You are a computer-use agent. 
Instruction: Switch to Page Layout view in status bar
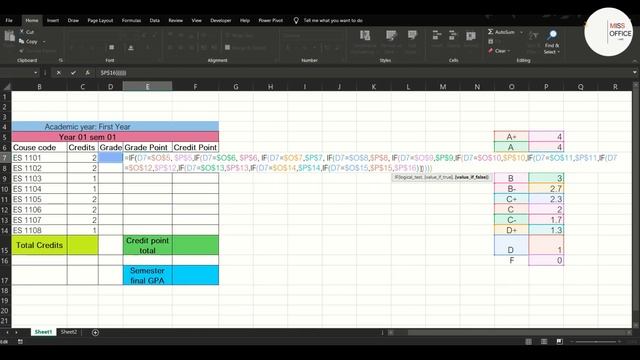click(544, 342)
